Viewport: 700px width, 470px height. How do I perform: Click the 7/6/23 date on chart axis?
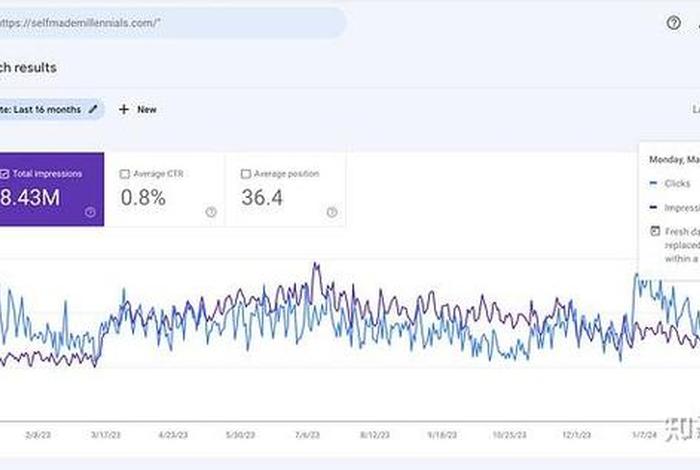click(x=307, y=436)
